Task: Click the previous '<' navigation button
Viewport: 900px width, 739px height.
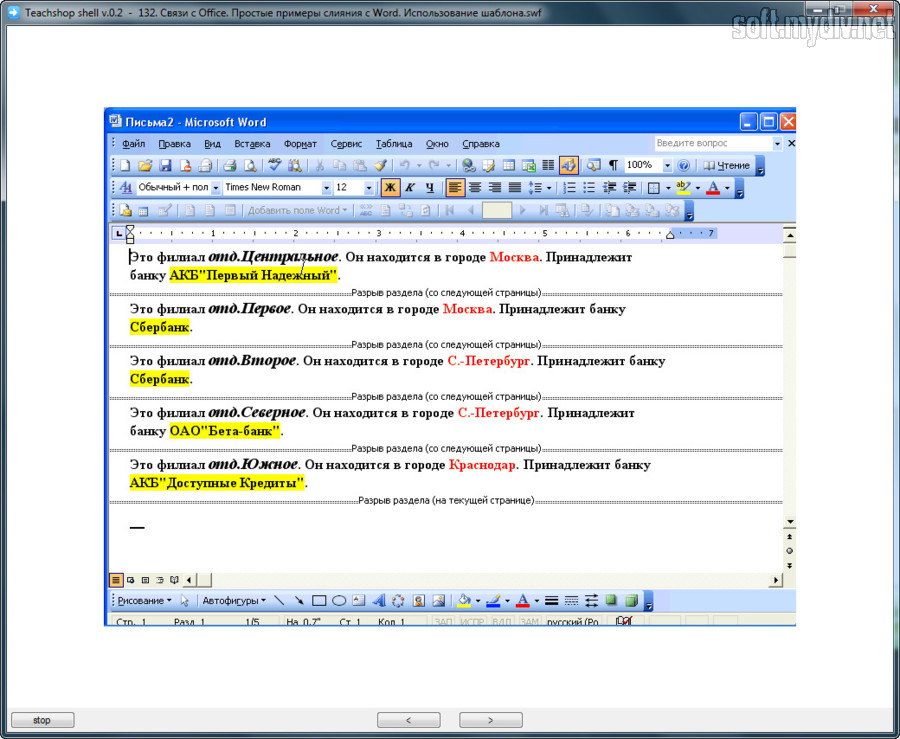Action: (x=409, y=720)
